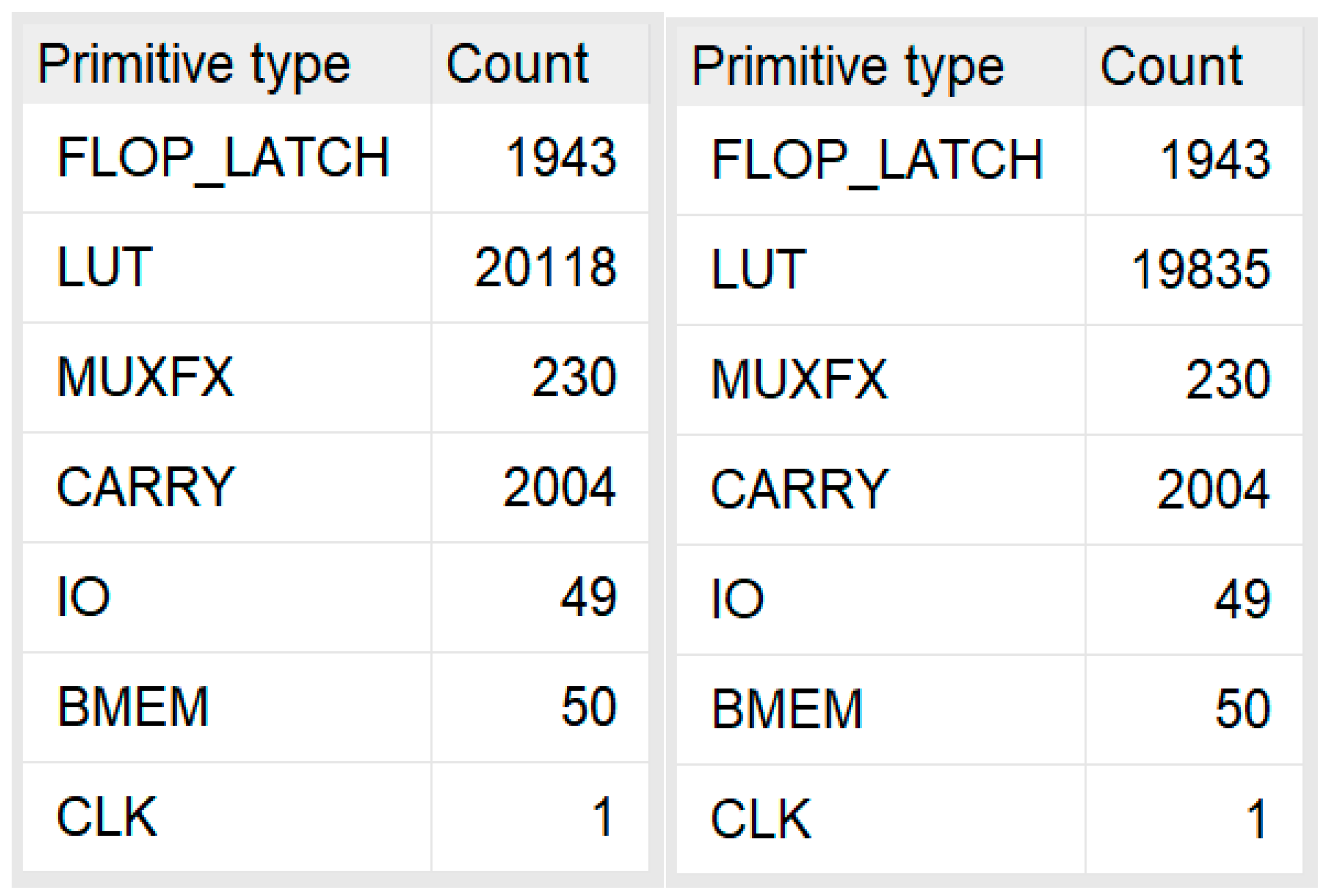Click the Count column header in left table
Screen dimensions: 1331x896
click(517, 64)
